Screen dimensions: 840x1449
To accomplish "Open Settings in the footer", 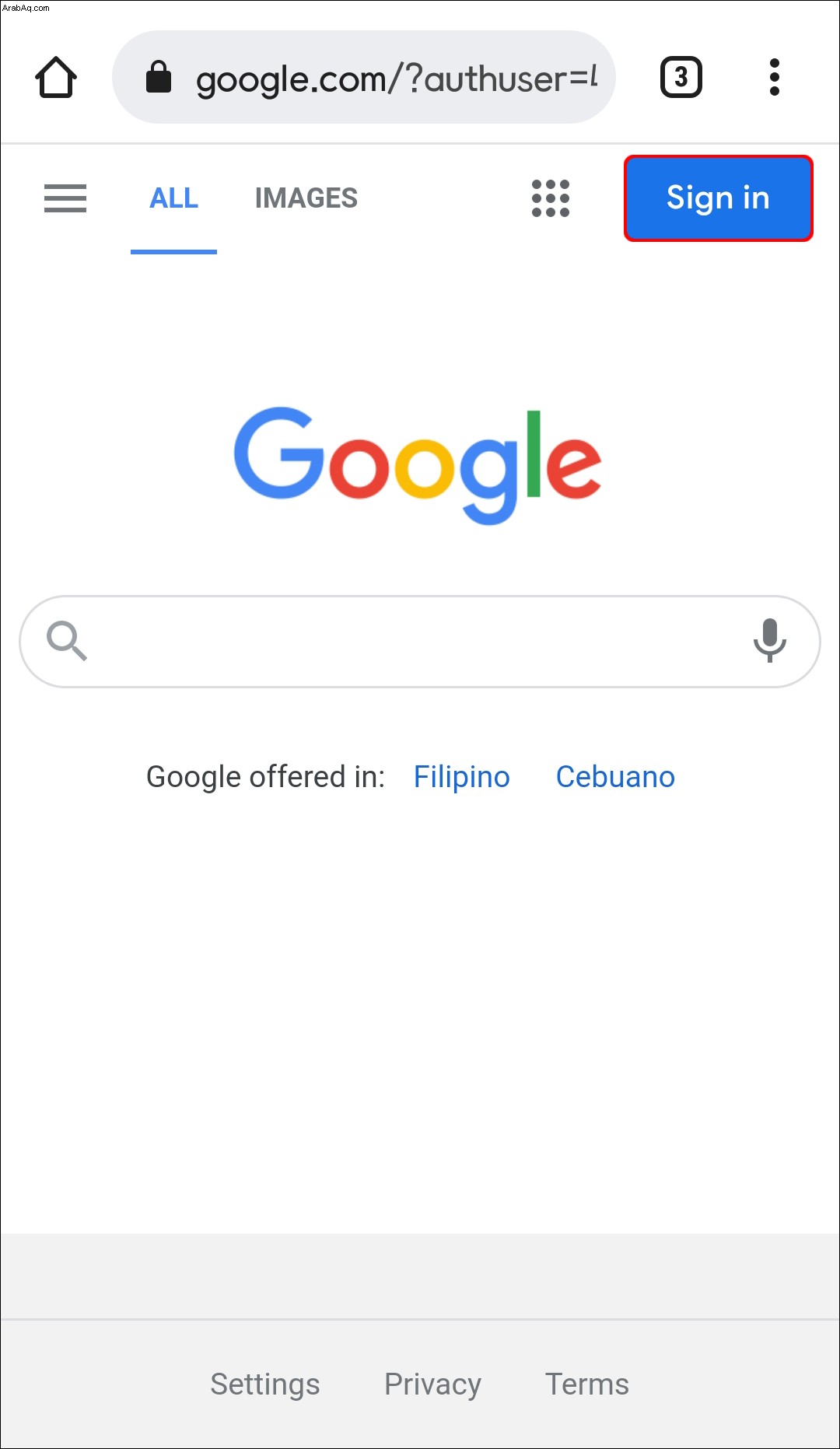I will [x=265, y=1384].
